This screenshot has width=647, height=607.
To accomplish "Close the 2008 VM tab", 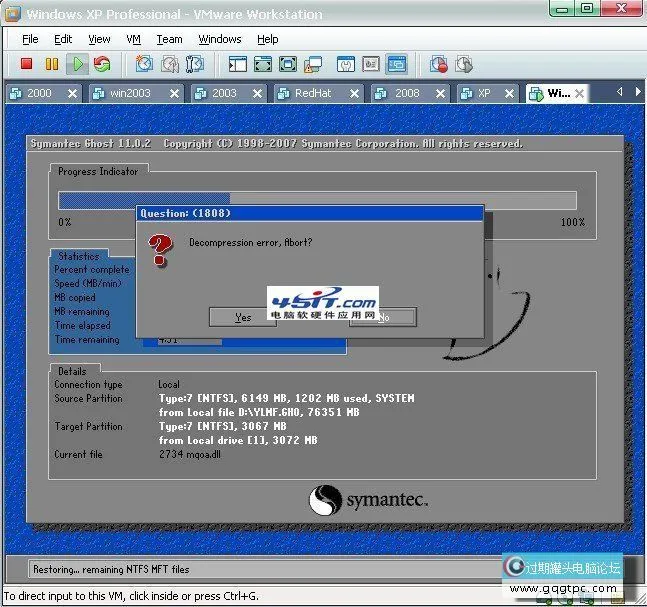I will pos(440,94).
